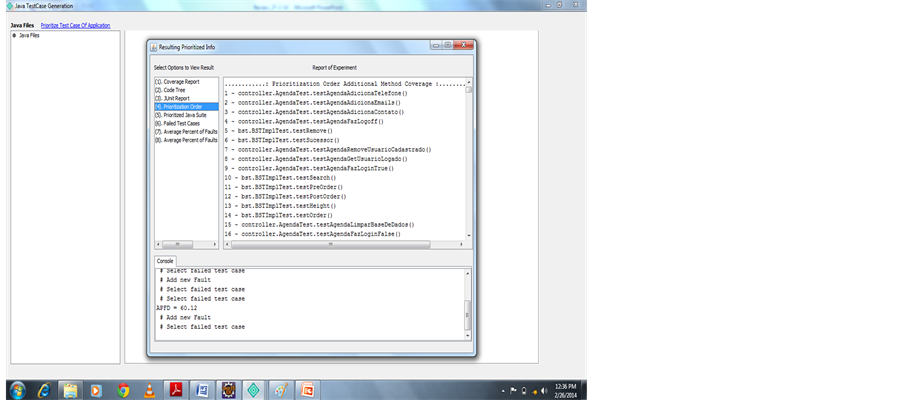The width and height of the screenshot is (902, 400).
Task: Click the Prioritize Test Case Of Application link
Action: coord(75,25)
